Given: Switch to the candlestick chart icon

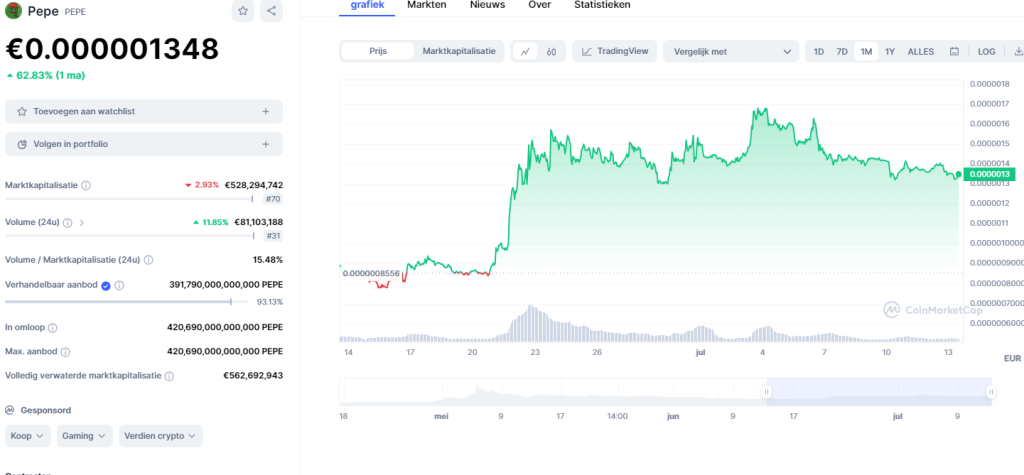Looking at the screenshot, I should [x=552, y=52].
